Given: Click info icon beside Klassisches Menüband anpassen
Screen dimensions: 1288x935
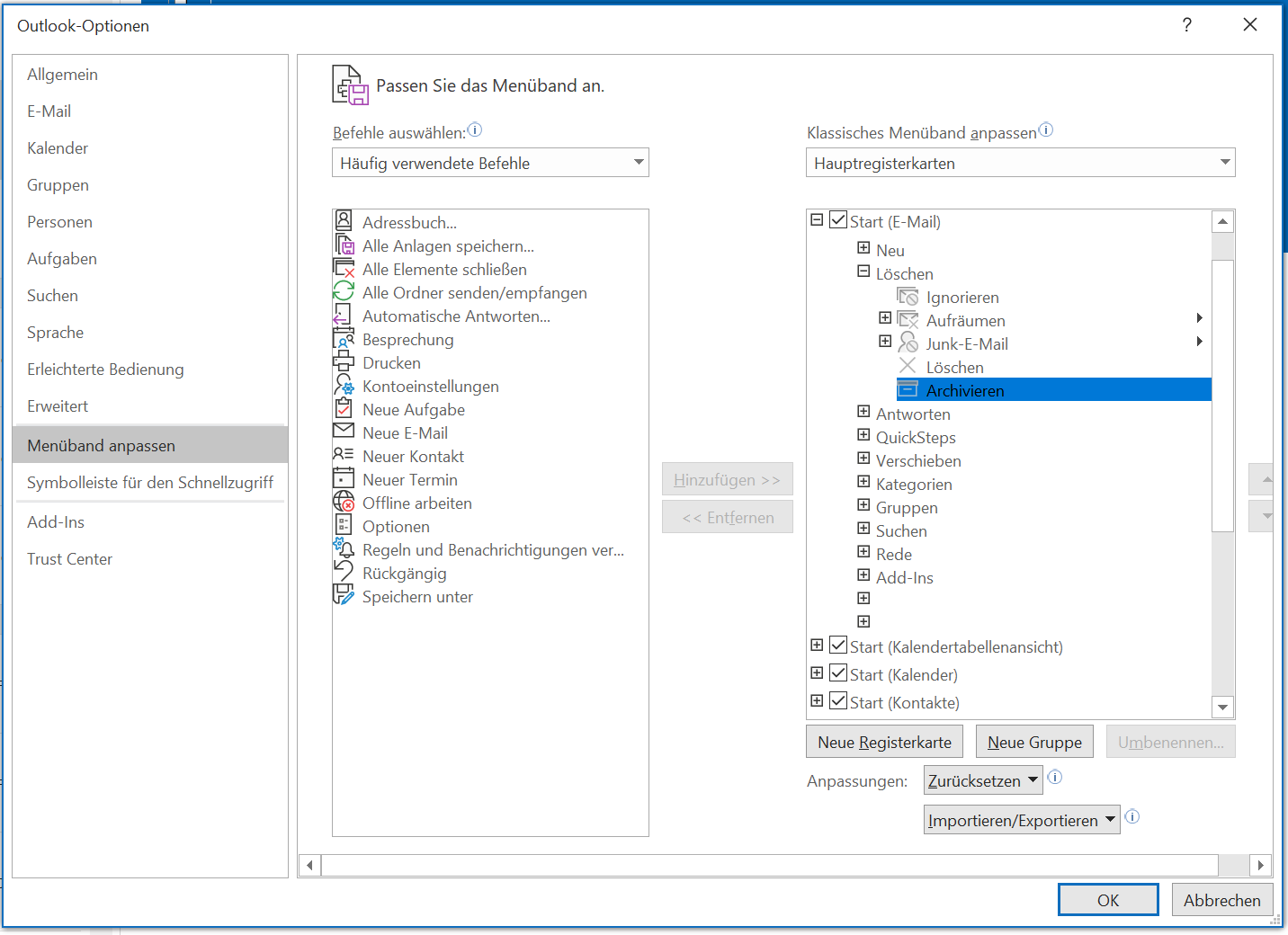Looking at the screenshot, I should (x=1046, y=129).
